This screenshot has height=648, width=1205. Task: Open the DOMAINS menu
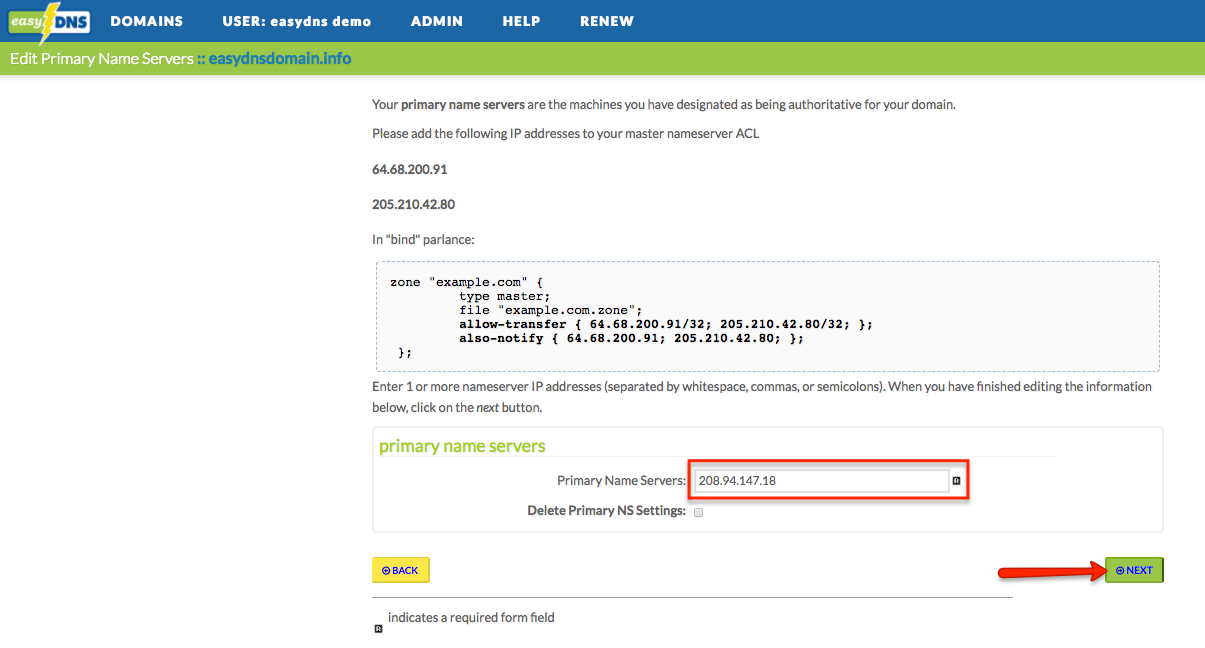tap(146, 20)
